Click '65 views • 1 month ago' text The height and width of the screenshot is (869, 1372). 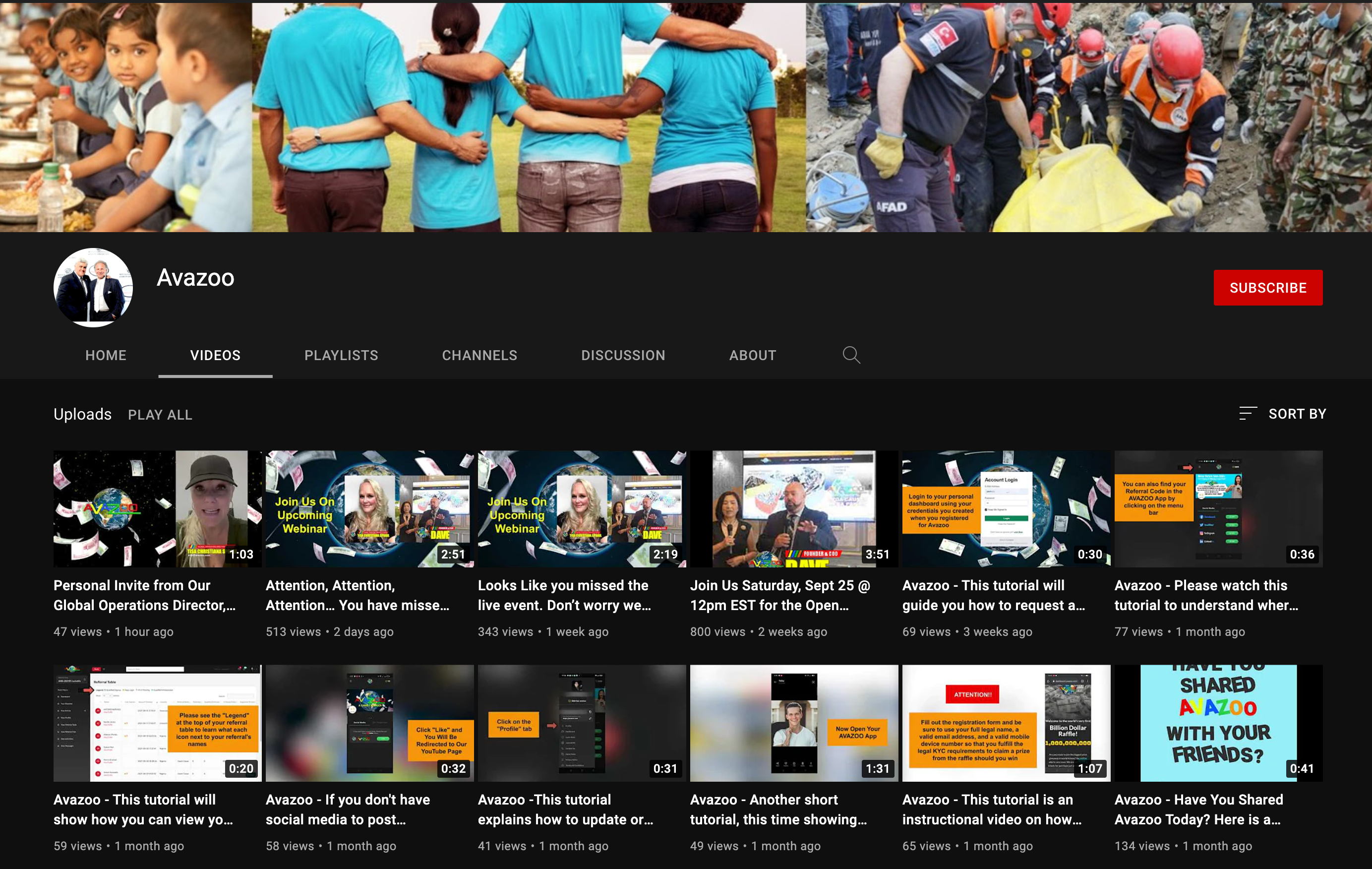(x=967, y=846)
